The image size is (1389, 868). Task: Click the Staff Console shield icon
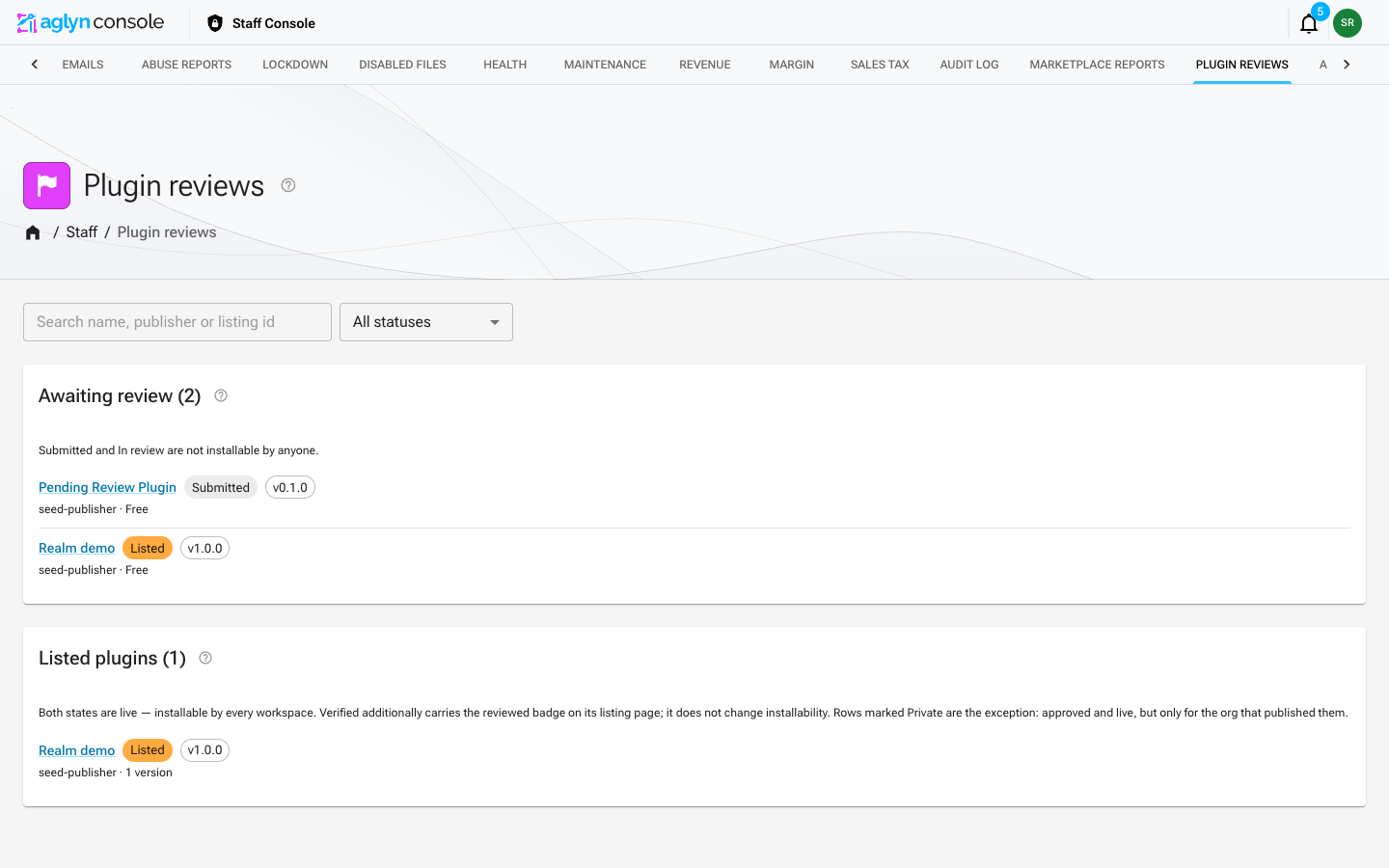[215, 23]
